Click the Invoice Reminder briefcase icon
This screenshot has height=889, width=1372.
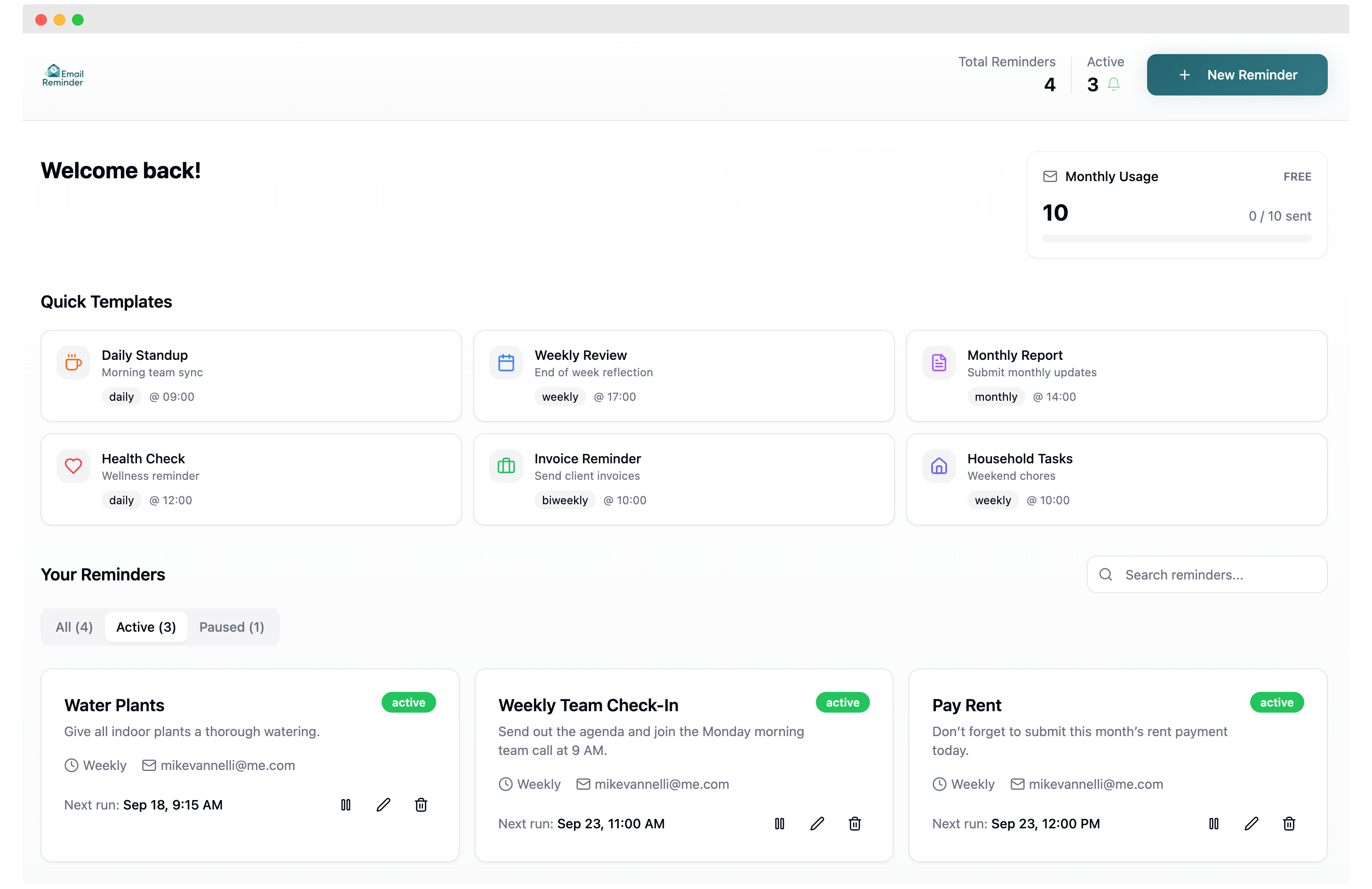pyautogui.click(x=506, y=466)
